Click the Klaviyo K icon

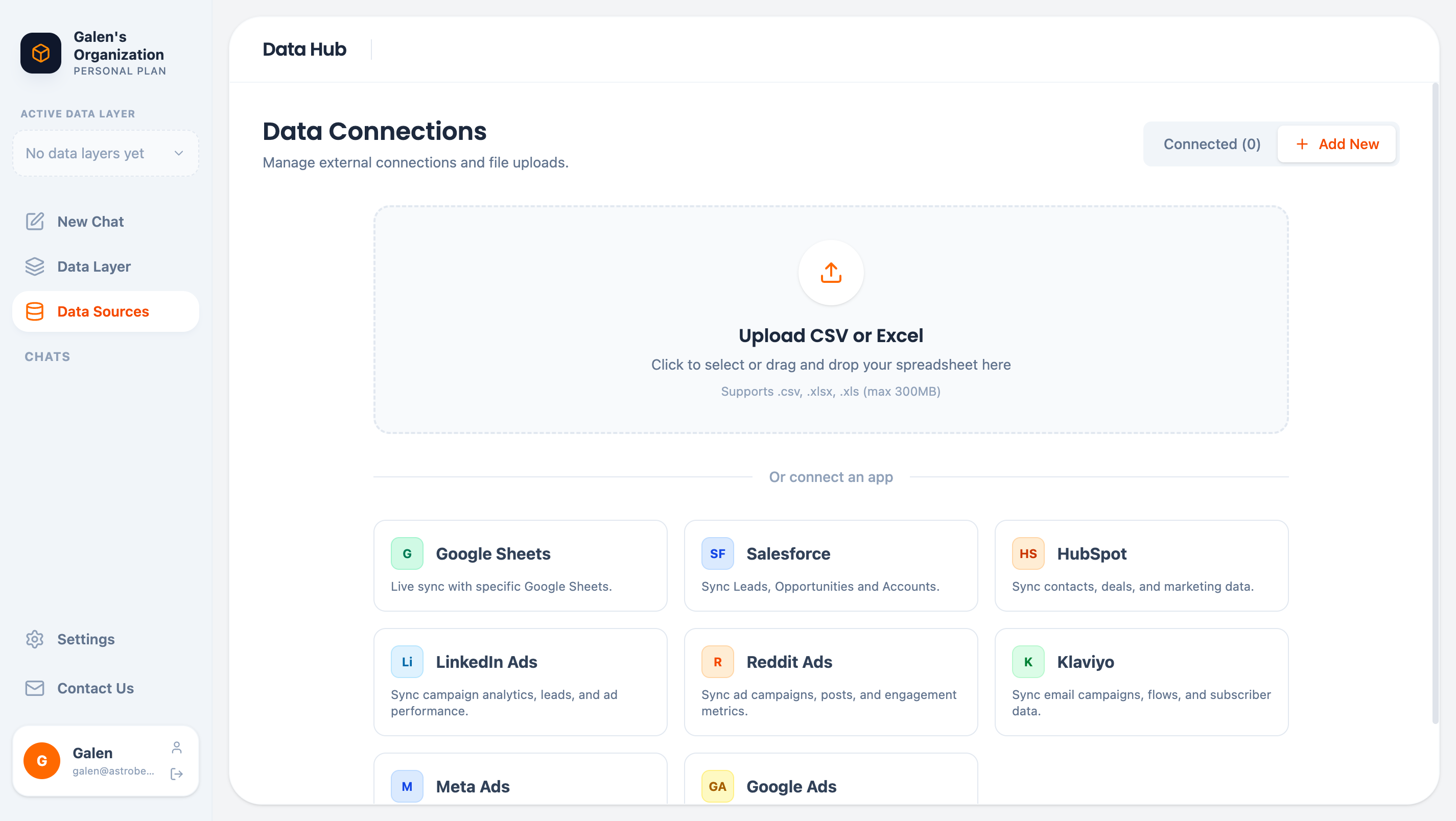[1027, 661]
